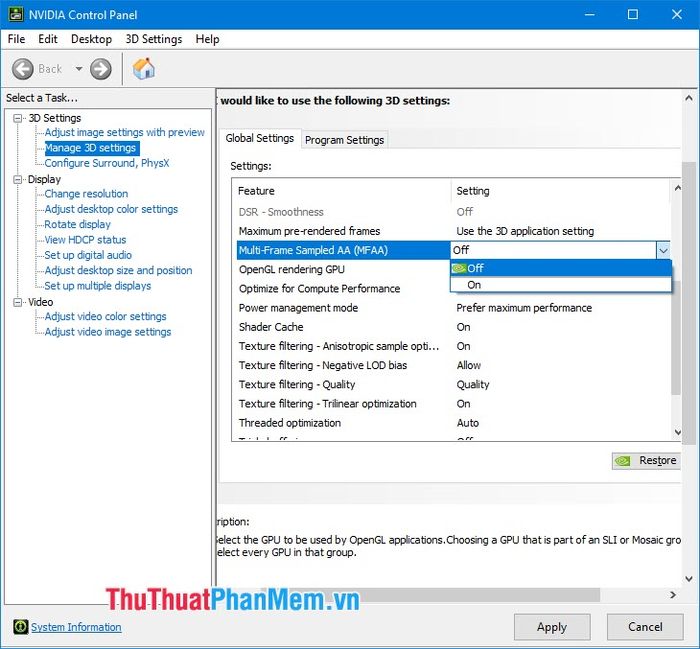This screenshot has height=649, width=700.
Task: Collapse the Display tree node
Action: [18, 179]
